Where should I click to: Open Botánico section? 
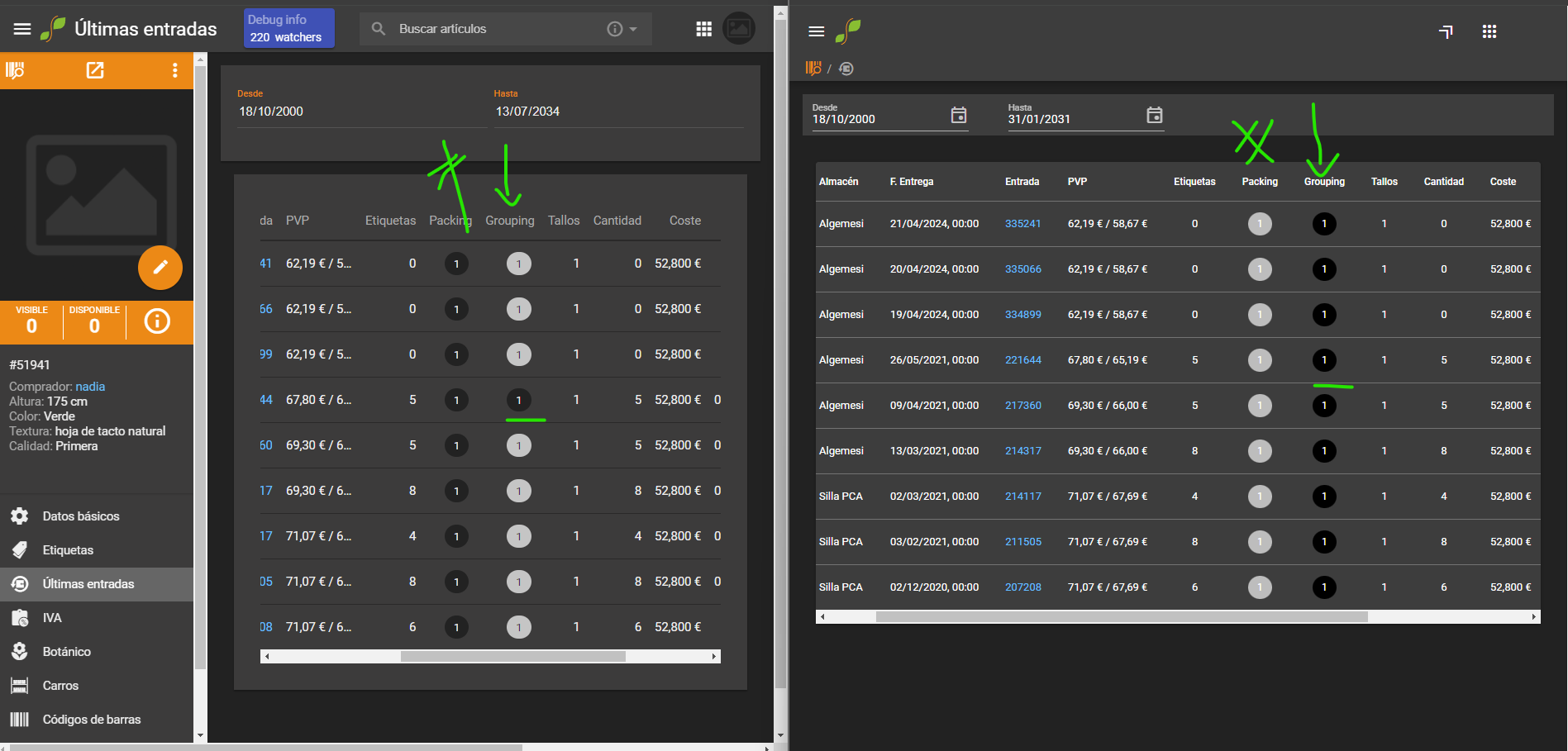[97, 652]
